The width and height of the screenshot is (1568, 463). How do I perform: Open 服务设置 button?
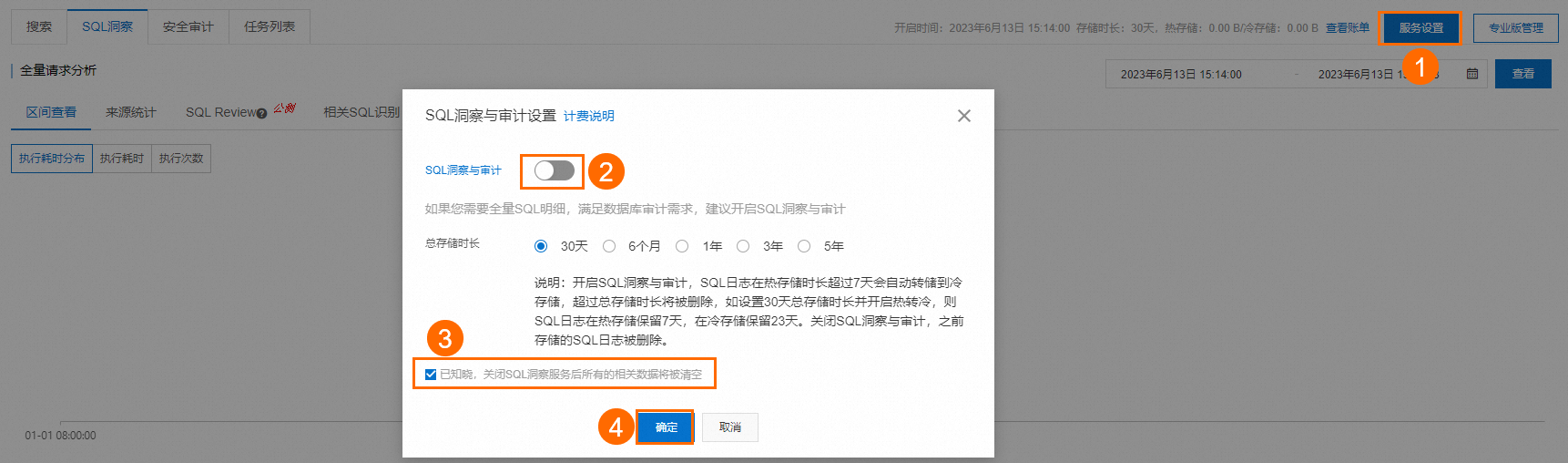coord(1421,28)
